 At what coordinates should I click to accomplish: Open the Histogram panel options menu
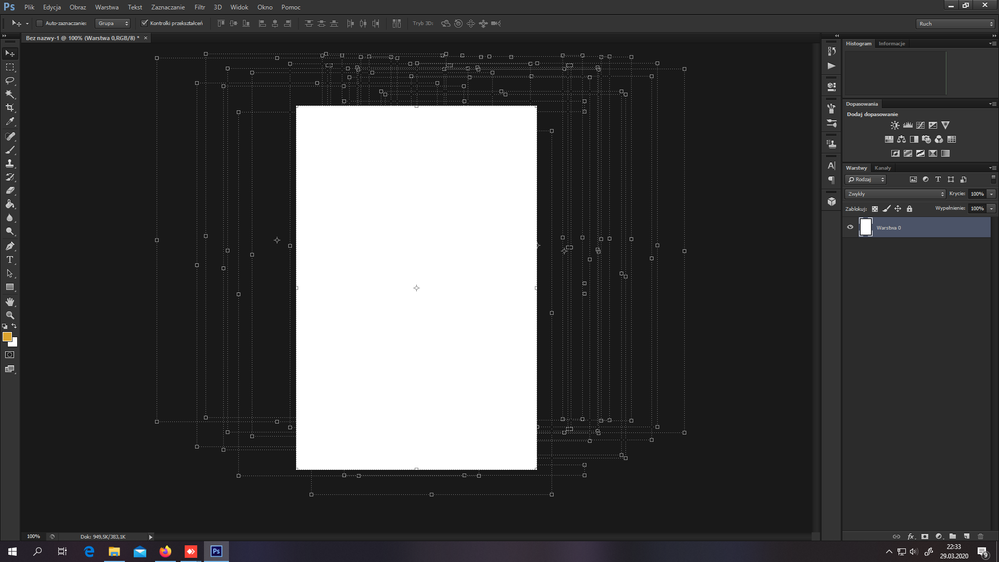point(992,43)
